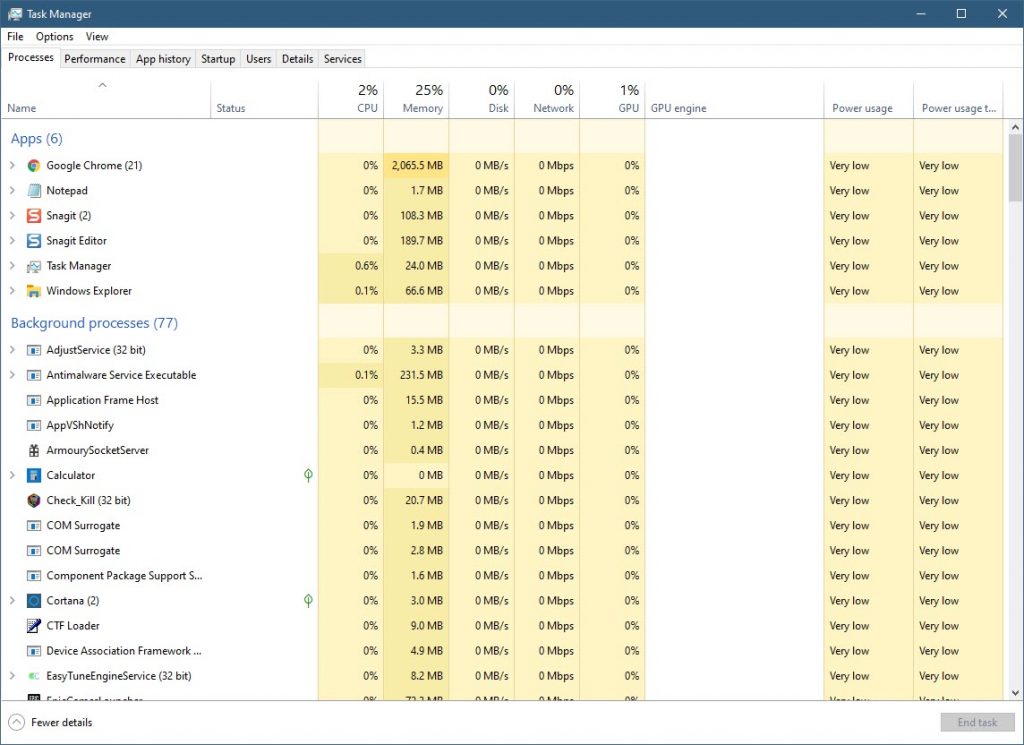This screenshot has width=1024, height=745.
Task: Select the first COM Surrogate row icon
Action: coord(34,526)
